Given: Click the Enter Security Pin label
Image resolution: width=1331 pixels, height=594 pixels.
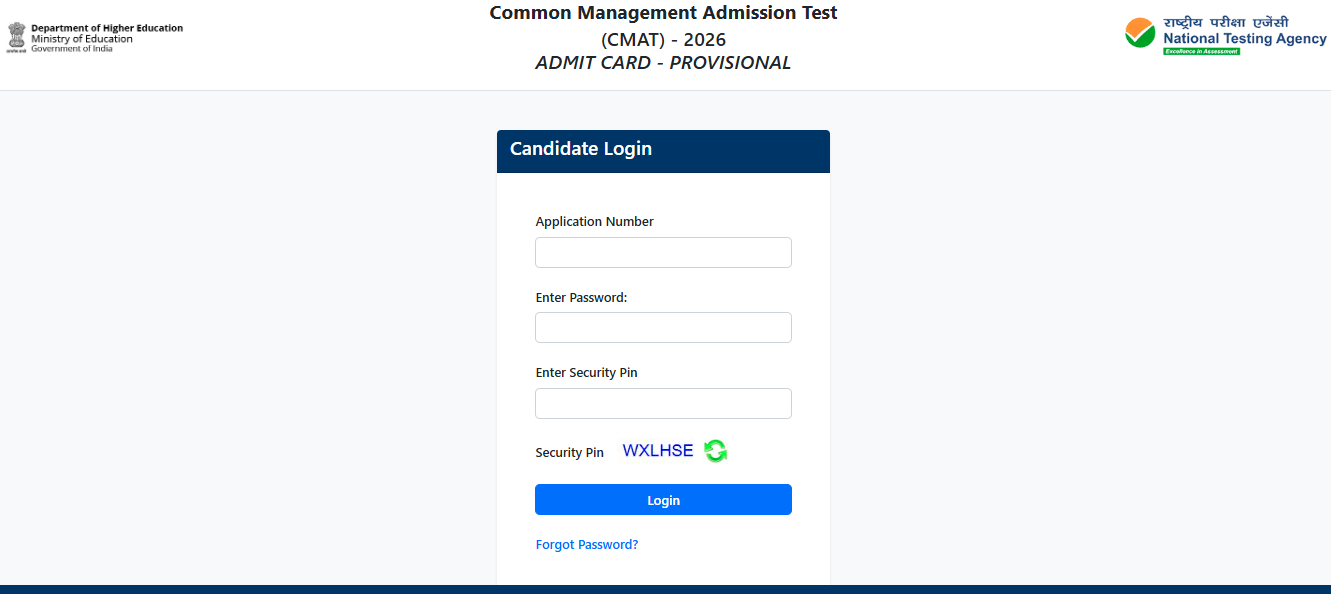Looking at the screenshot, I should (586, 373).
